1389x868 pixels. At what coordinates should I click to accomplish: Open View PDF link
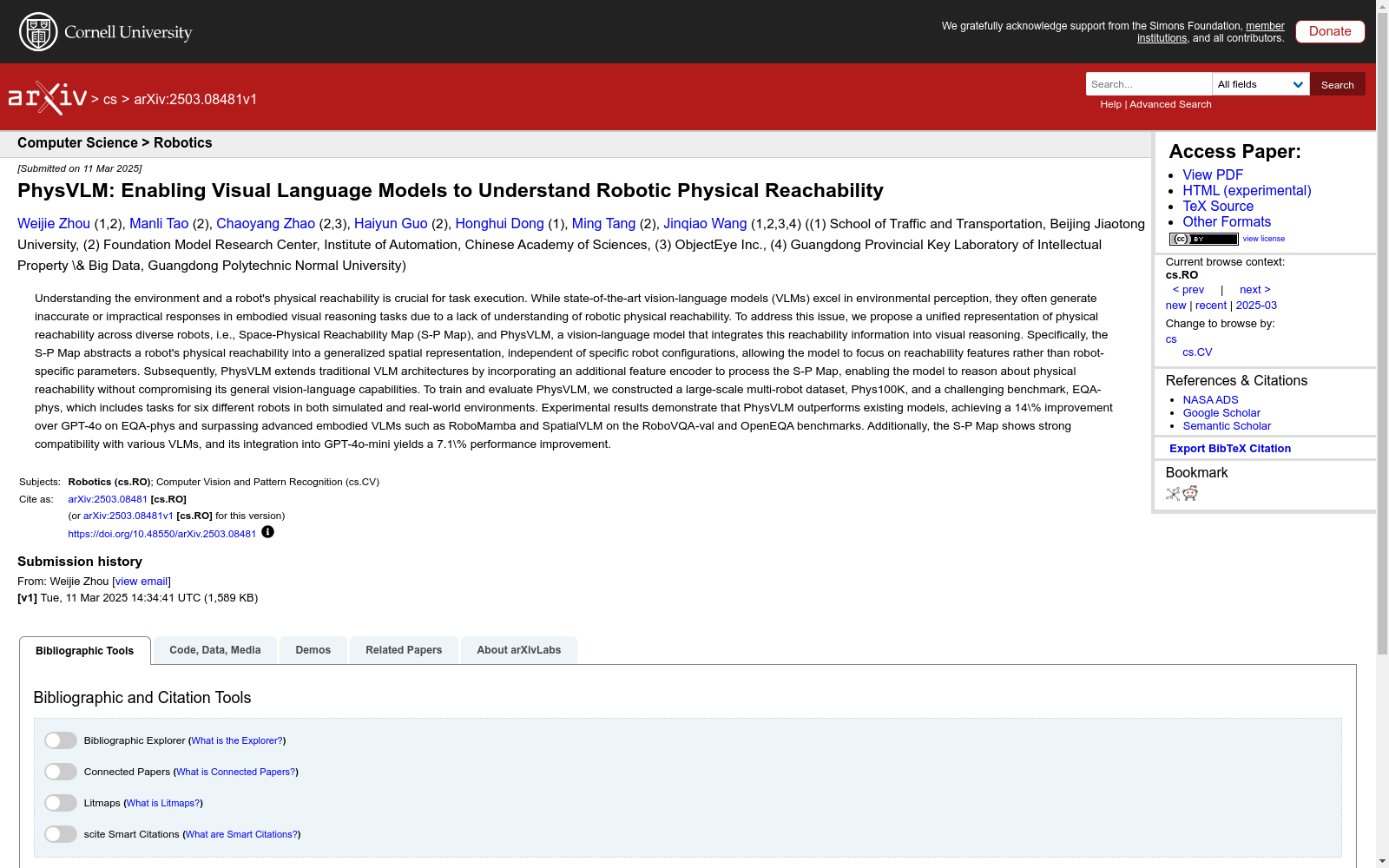point(1213,174)
